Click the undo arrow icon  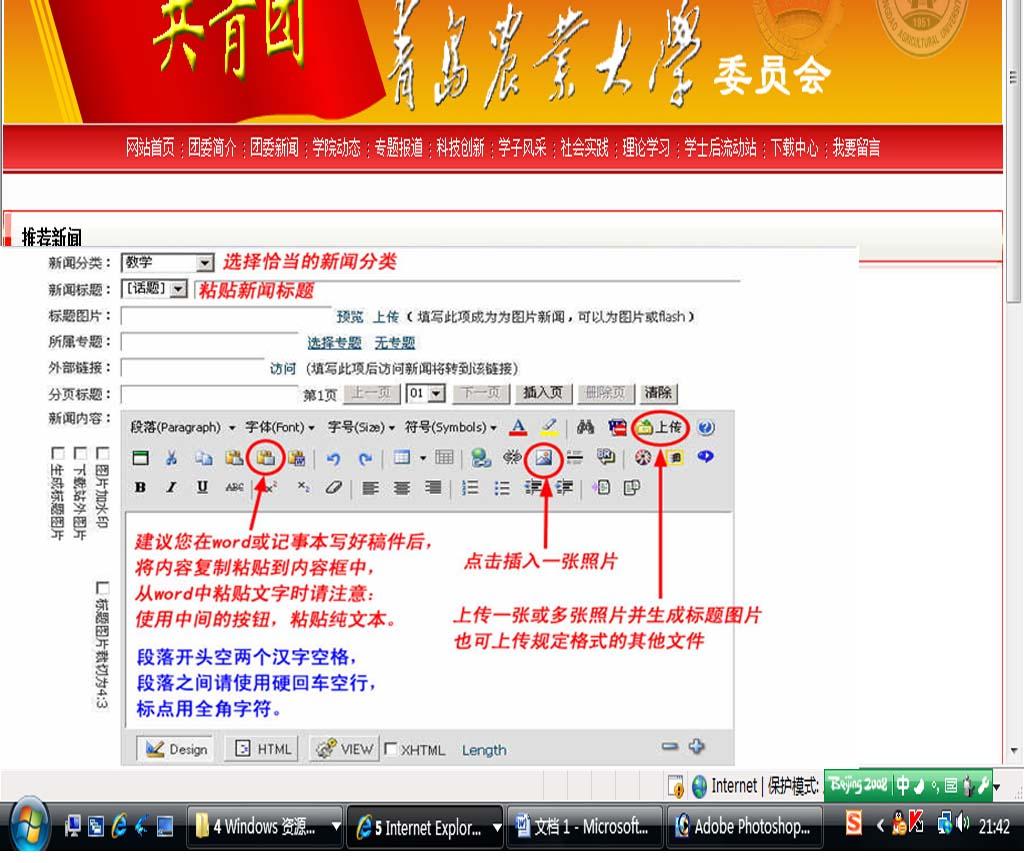333,459
